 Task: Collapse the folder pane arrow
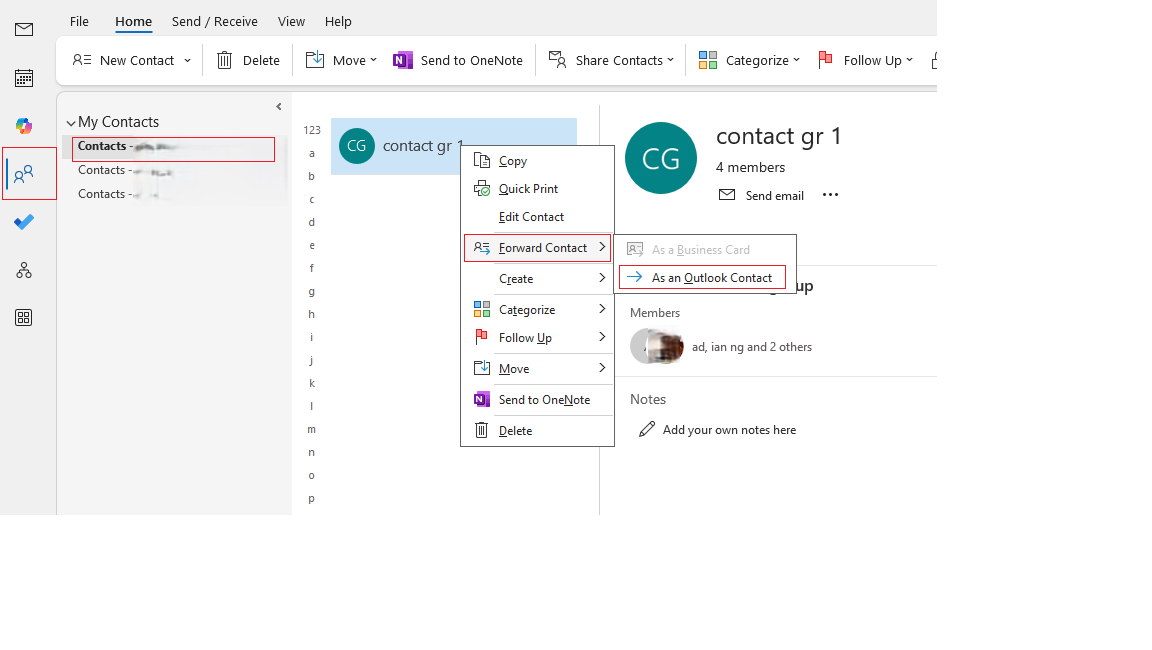pos(278,106)
